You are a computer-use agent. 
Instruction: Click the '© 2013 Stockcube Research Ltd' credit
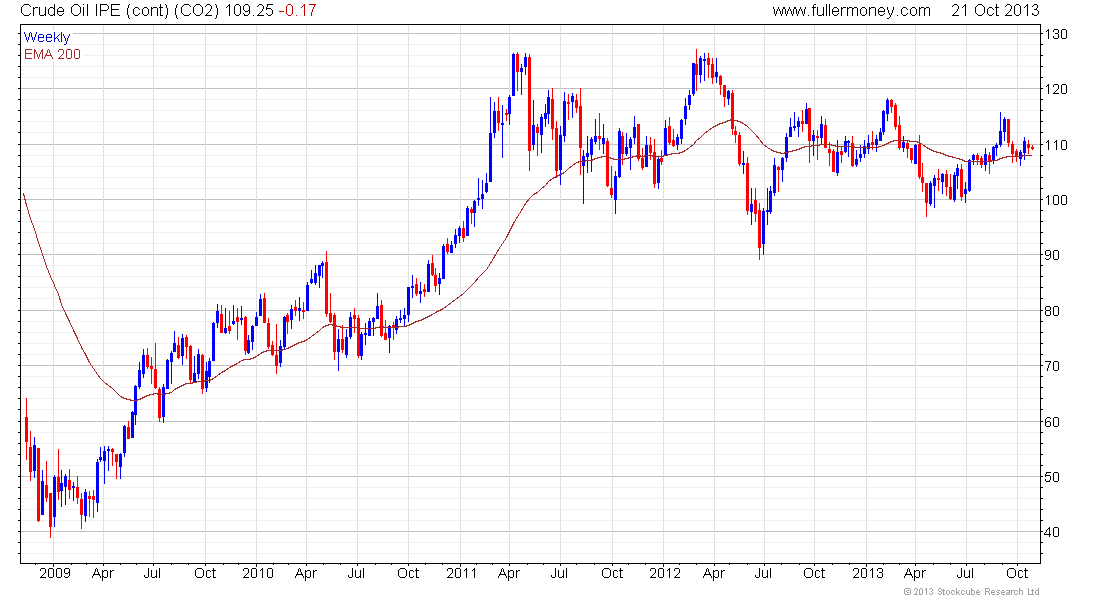pos(971,592)
